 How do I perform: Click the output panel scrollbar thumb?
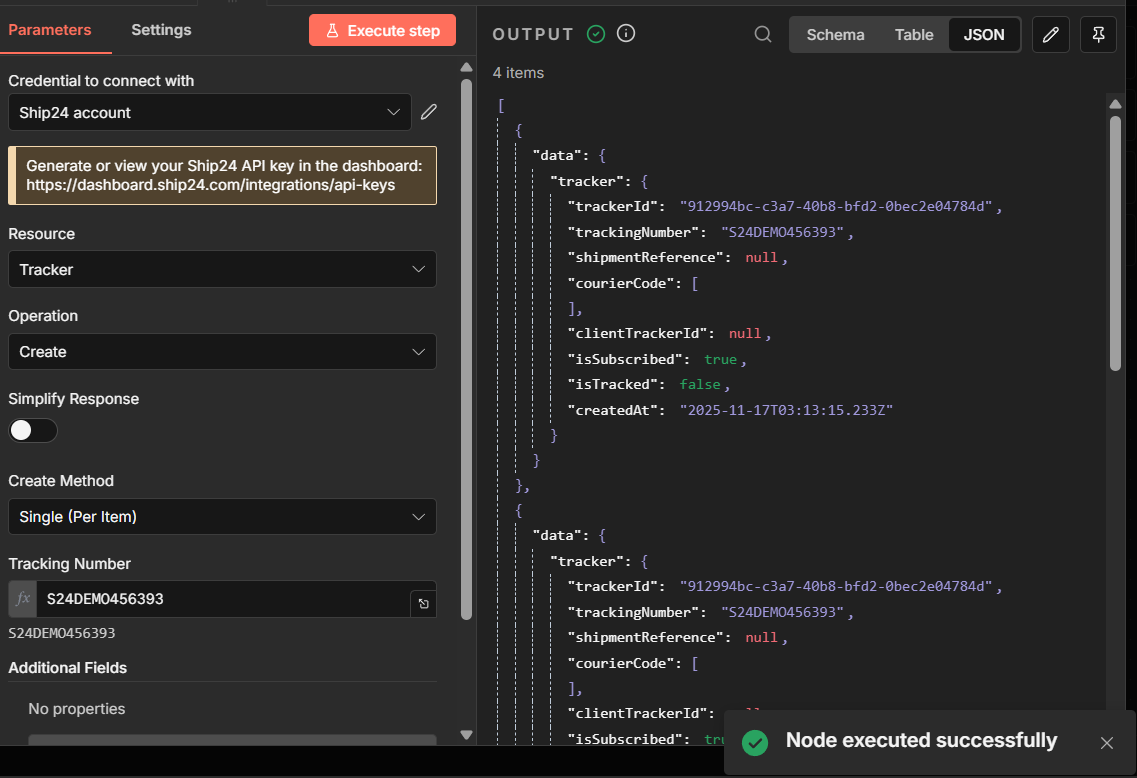coord(1115,244)
